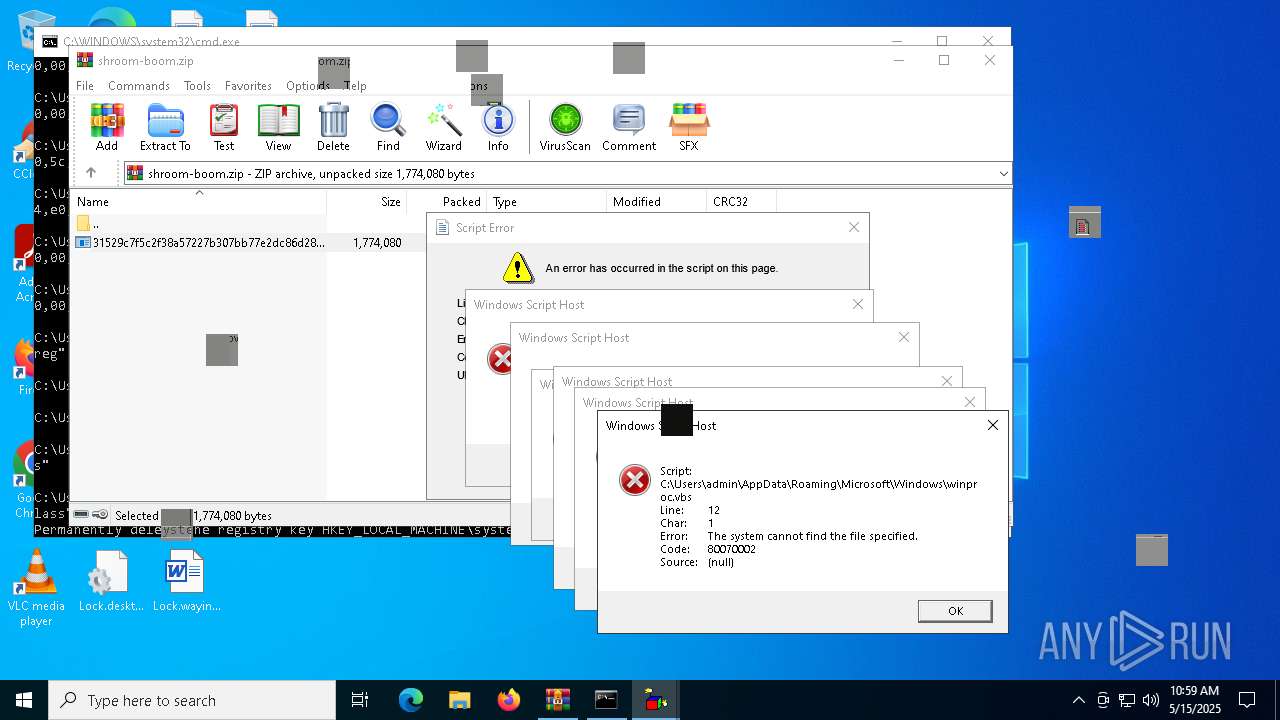Click the Extract To toolbar icon

165,128
